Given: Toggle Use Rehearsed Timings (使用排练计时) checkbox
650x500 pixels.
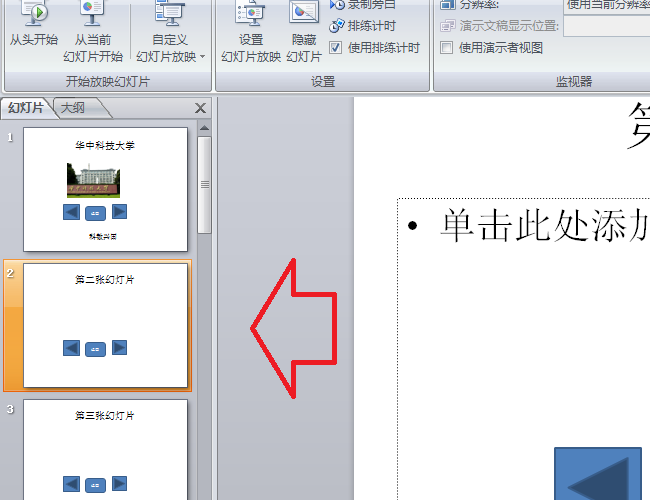Looking at the screenshot, I should 335,48.
